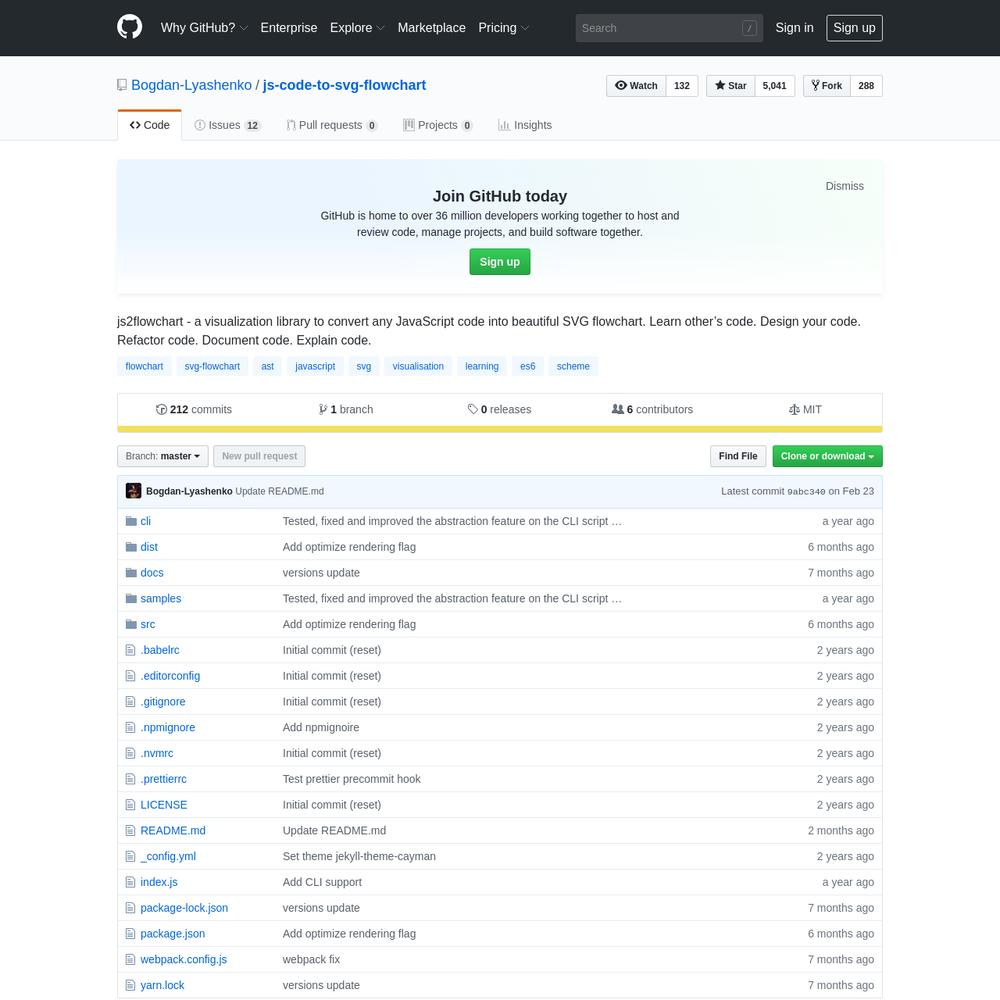Open the webpack.config.js file

tap(184, 959)
